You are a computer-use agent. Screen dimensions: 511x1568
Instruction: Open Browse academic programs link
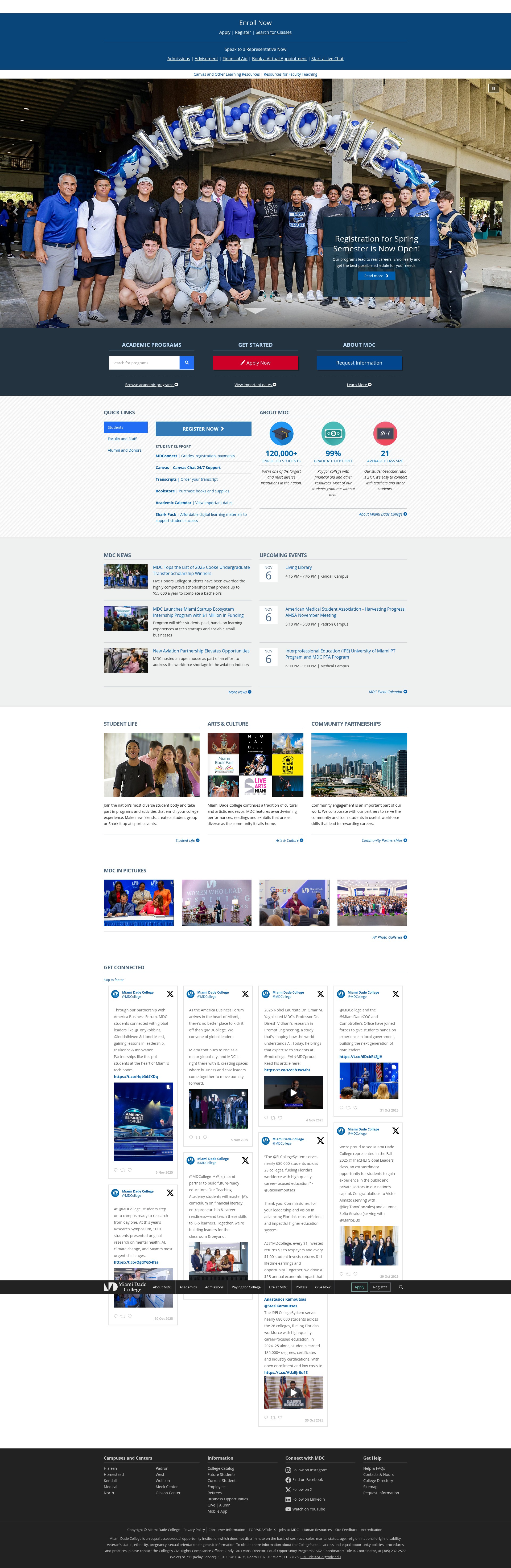pos(151,385)
